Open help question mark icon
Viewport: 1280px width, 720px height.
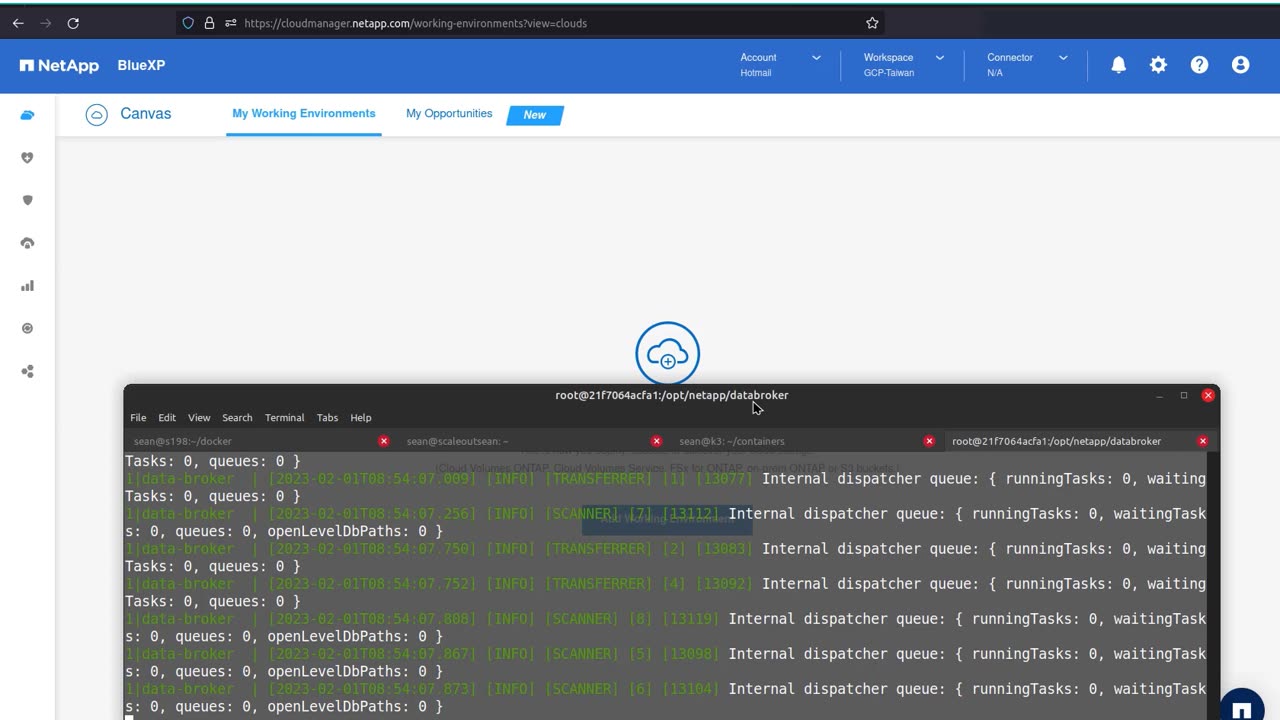pos(1199,65)
